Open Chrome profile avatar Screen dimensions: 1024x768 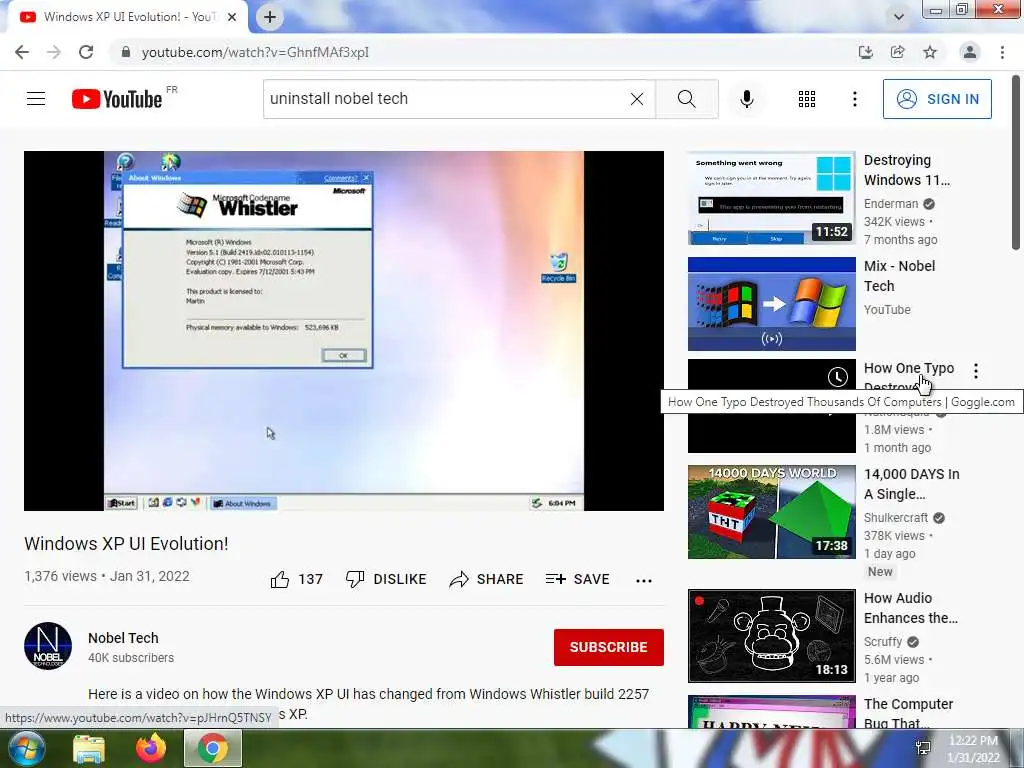pyautogui.click(x=970, y=52)
